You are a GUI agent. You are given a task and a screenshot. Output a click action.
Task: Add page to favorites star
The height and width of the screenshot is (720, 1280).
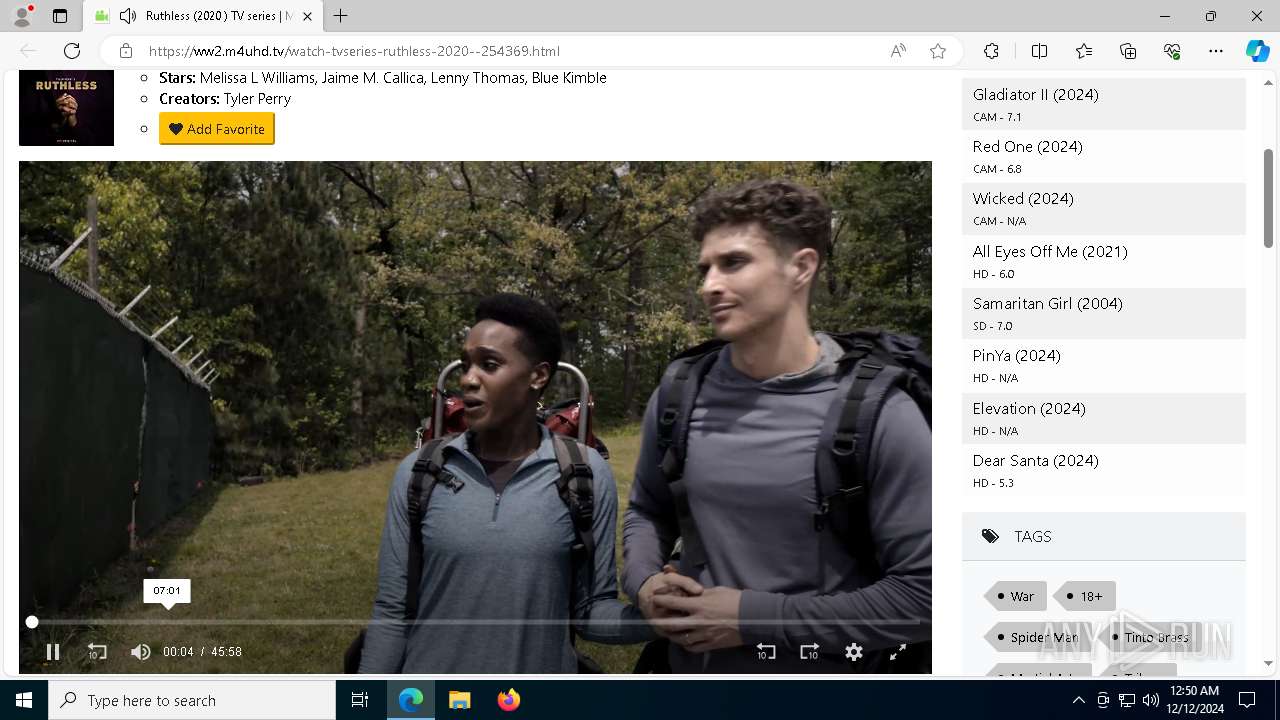tap(938, 51)
